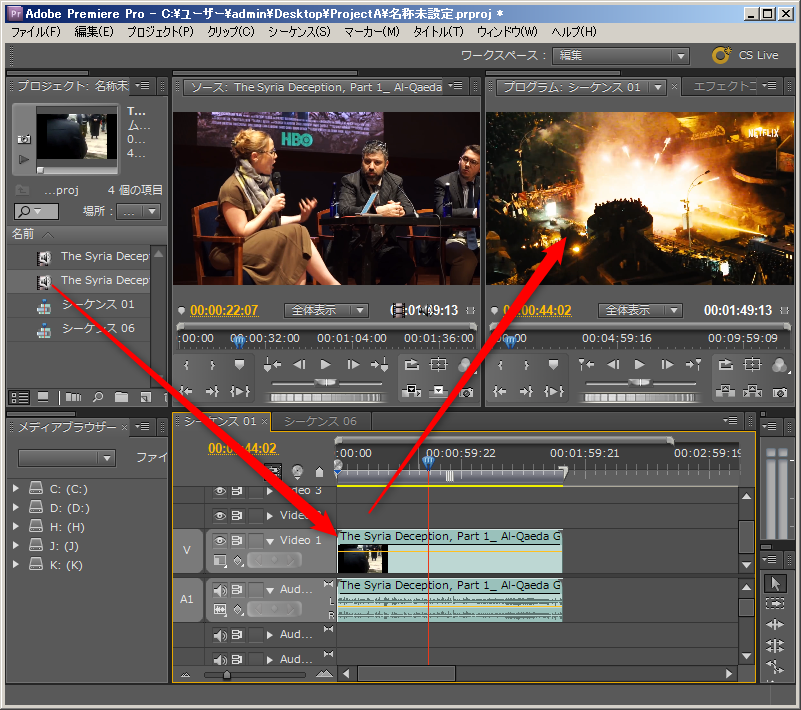Add unnumbered marker in Source monitor
The height and width of the screenshot is (710, 801).
[x=239, y=365]
